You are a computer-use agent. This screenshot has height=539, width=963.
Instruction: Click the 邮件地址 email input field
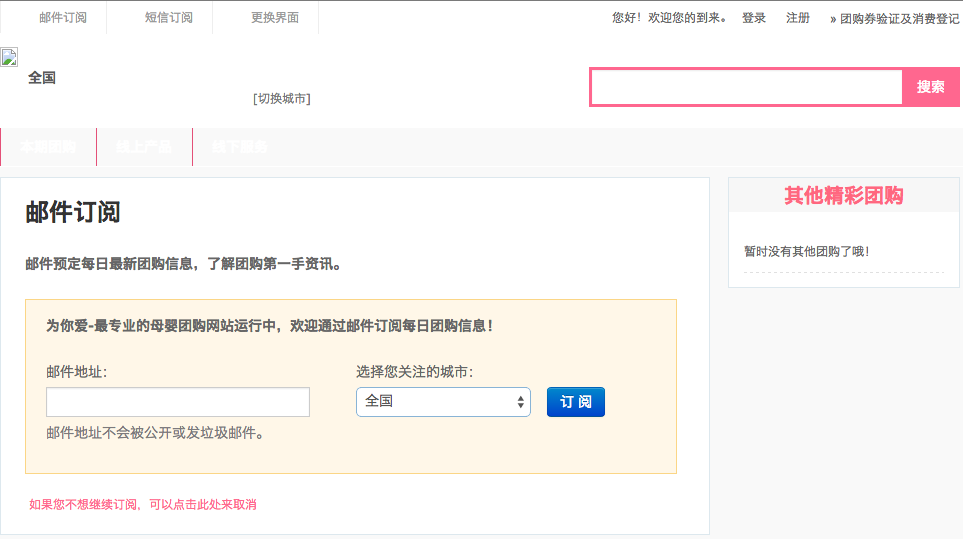178,402
